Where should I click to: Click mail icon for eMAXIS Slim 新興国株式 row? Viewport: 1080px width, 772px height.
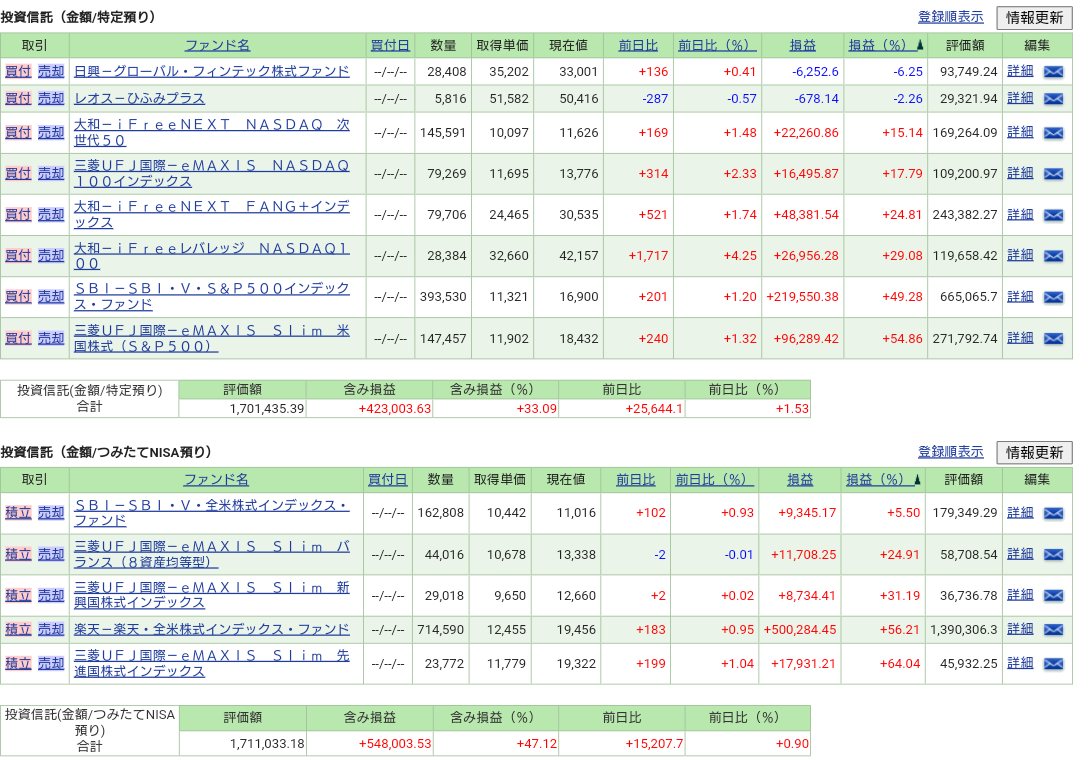point(1053,596)
